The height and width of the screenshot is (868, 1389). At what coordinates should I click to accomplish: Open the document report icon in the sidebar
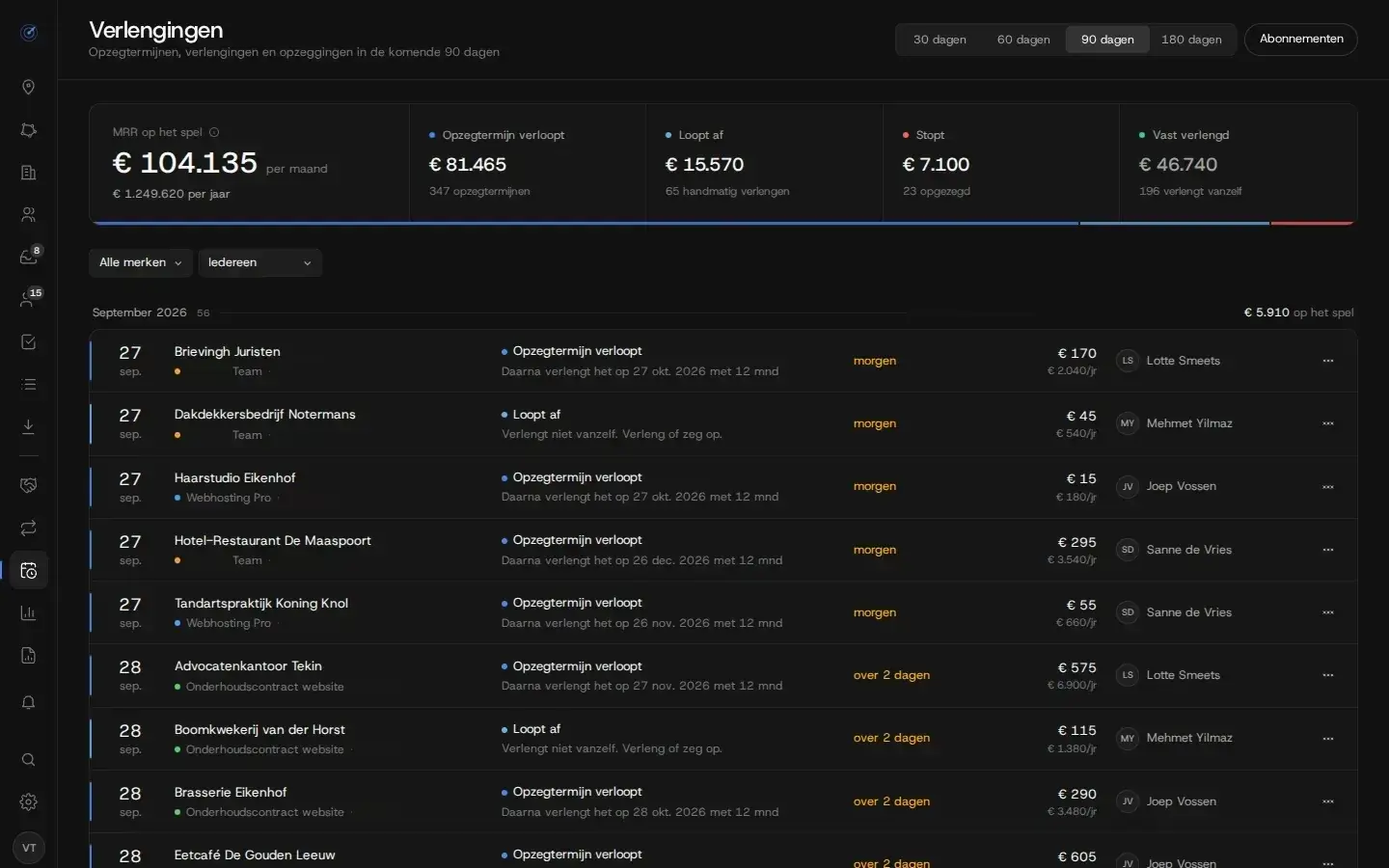point(29,656)
